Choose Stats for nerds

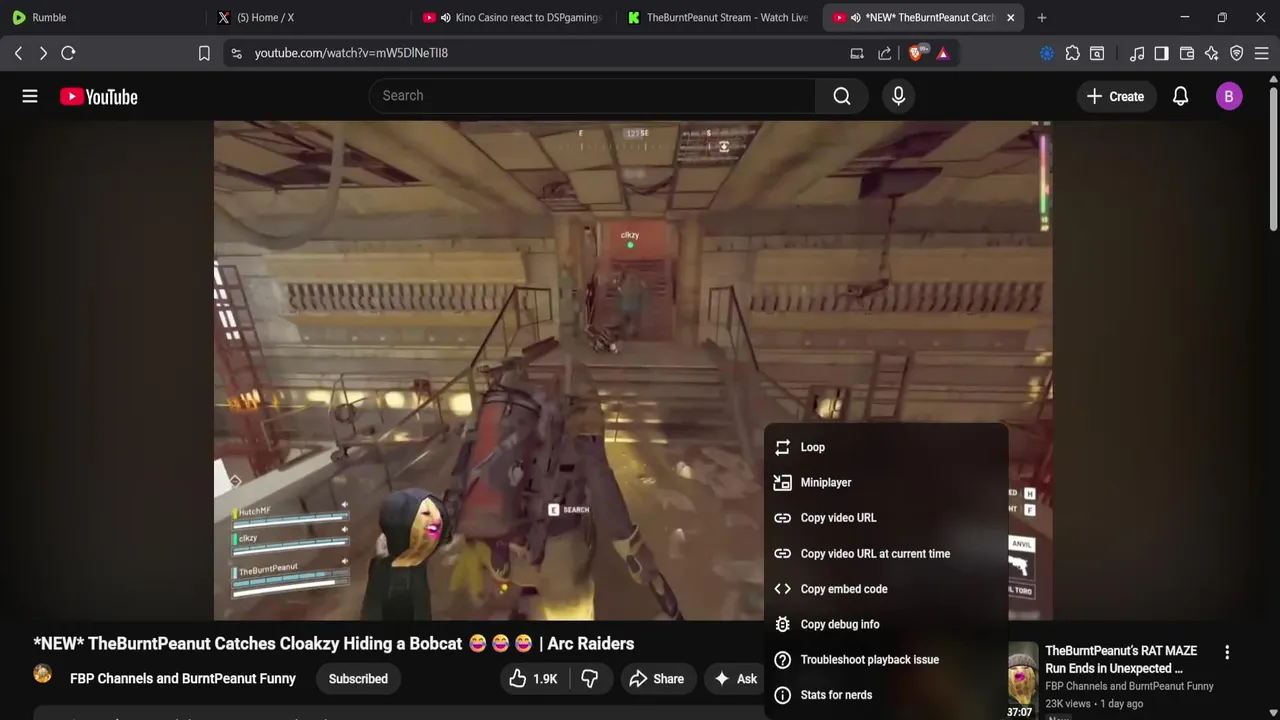886,695
